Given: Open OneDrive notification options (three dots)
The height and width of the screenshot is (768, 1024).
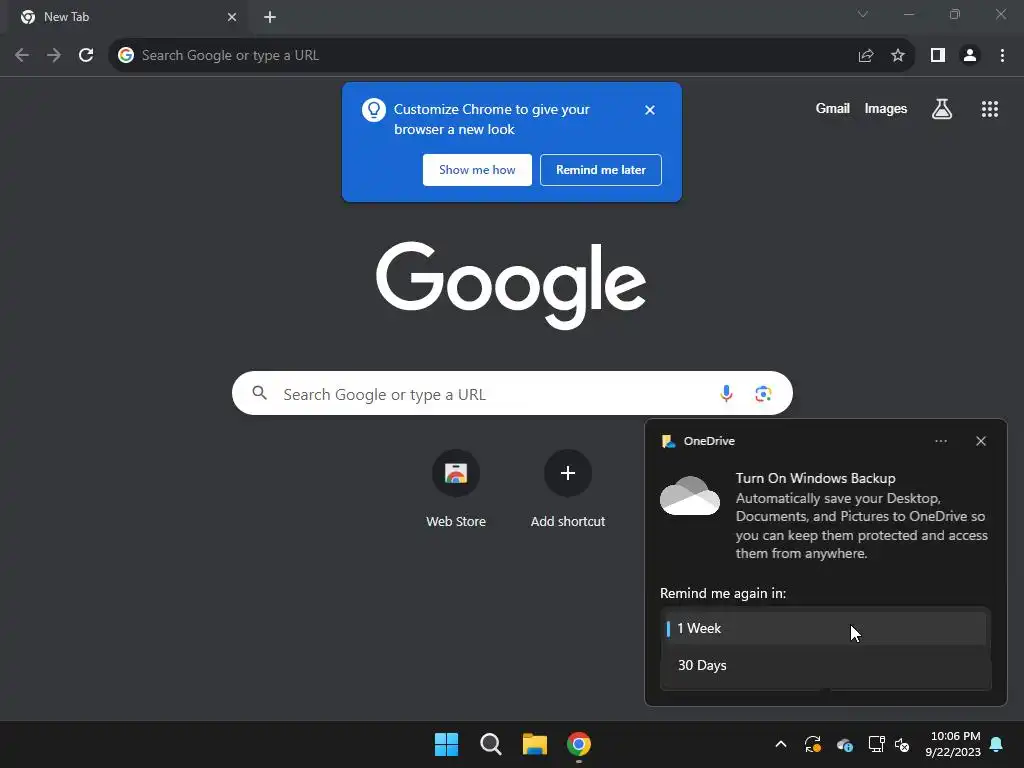Looking at the screenshot, I should click(940, 441).
